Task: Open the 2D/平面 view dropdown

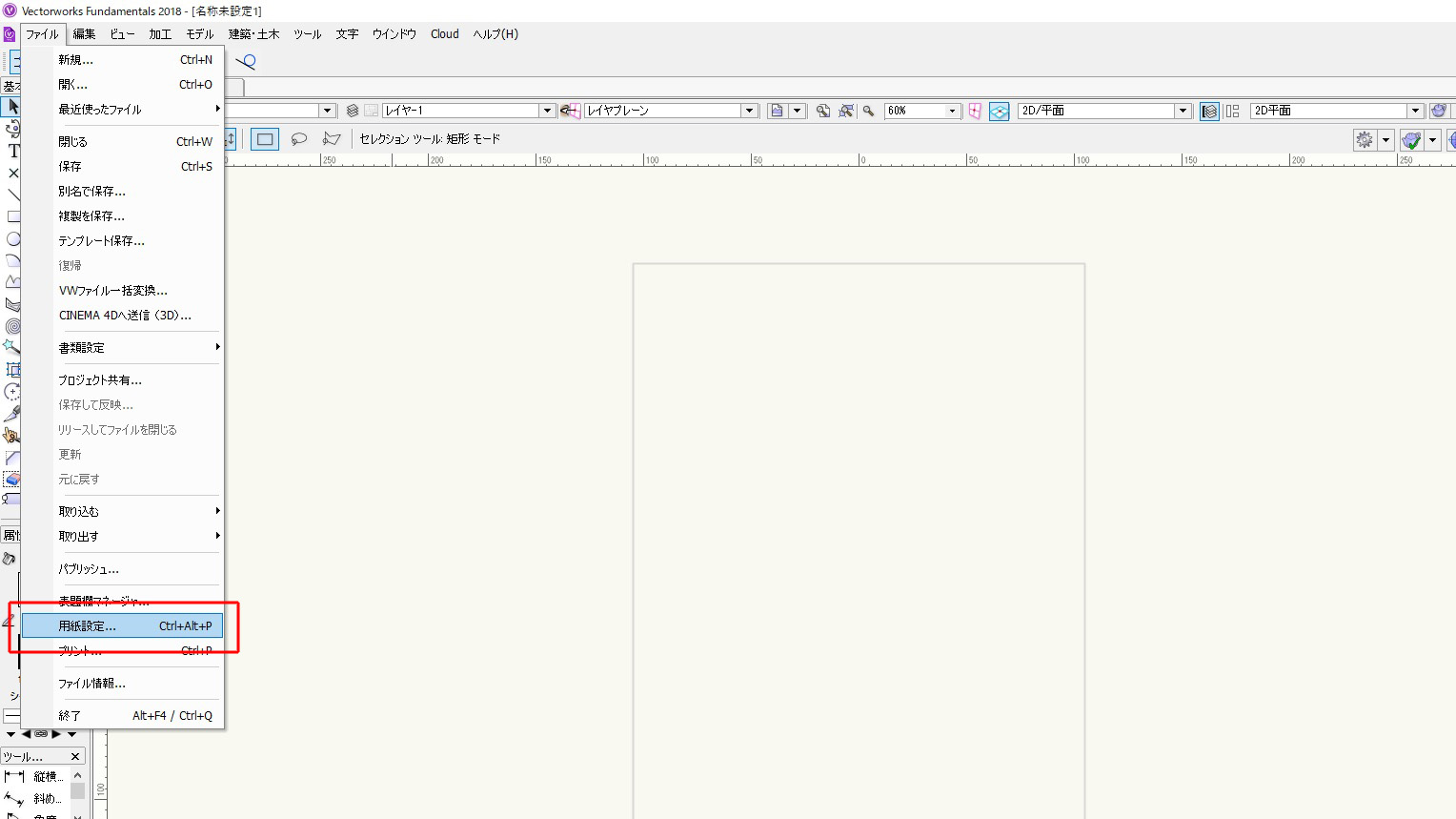Action: coord(1183,111)
